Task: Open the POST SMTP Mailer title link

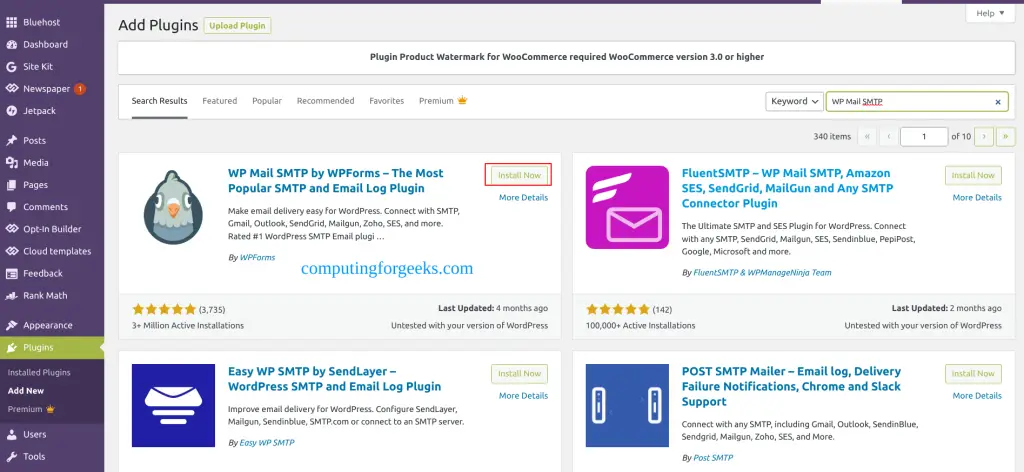Action: (x=792, y=386)
